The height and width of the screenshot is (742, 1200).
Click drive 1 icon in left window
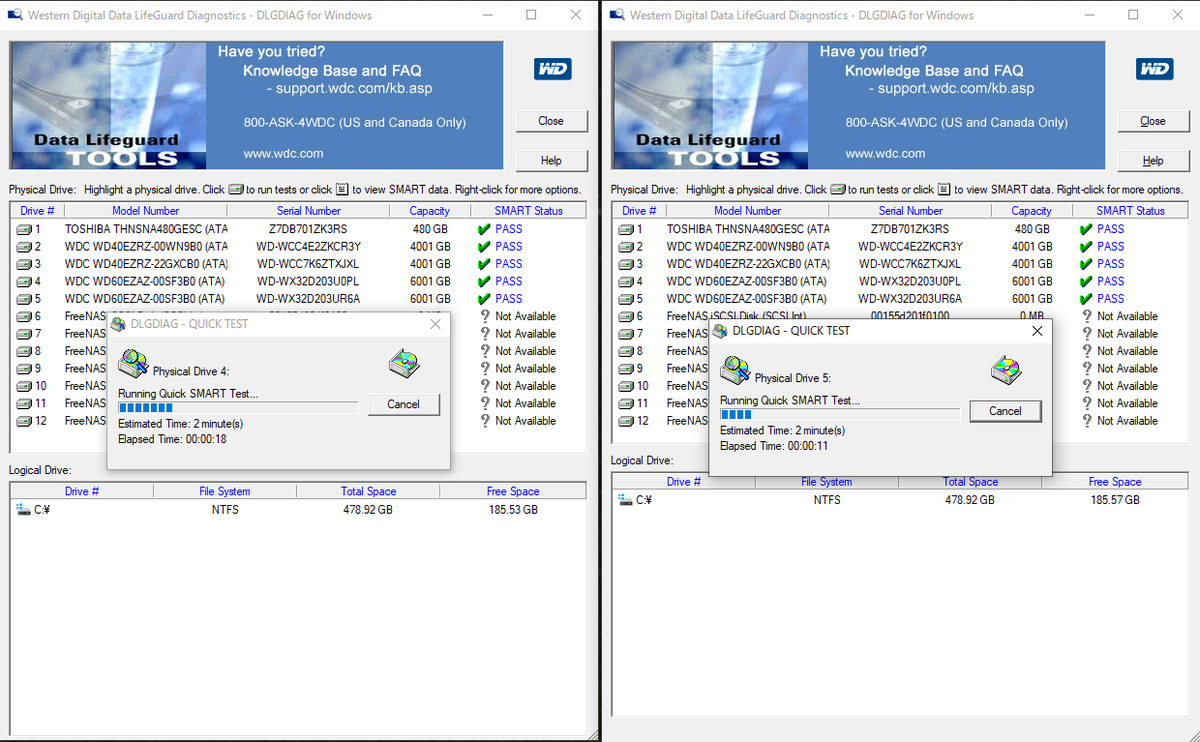(x=23, y=229)
